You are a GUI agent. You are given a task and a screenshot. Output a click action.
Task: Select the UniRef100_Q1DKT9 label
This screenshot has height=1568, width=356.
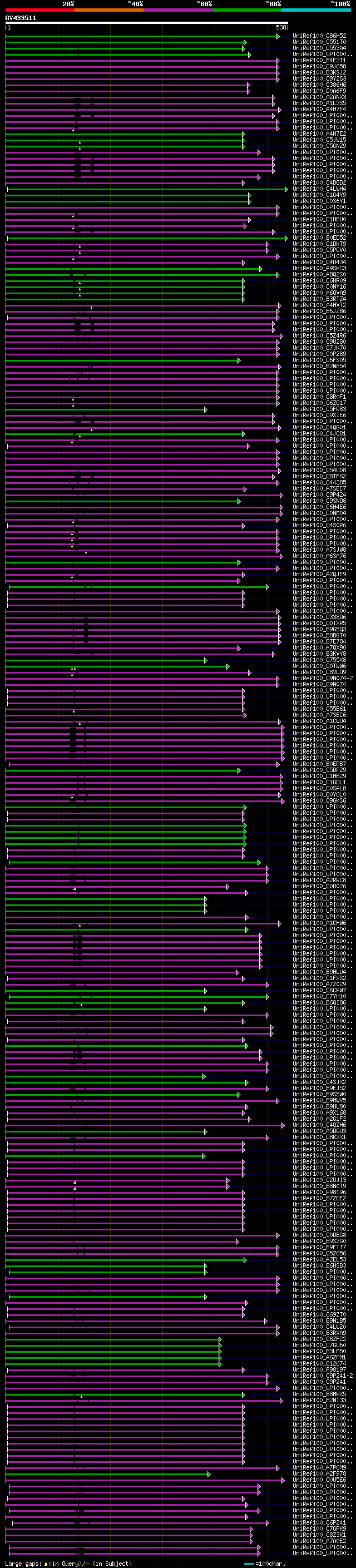[319, 244]
